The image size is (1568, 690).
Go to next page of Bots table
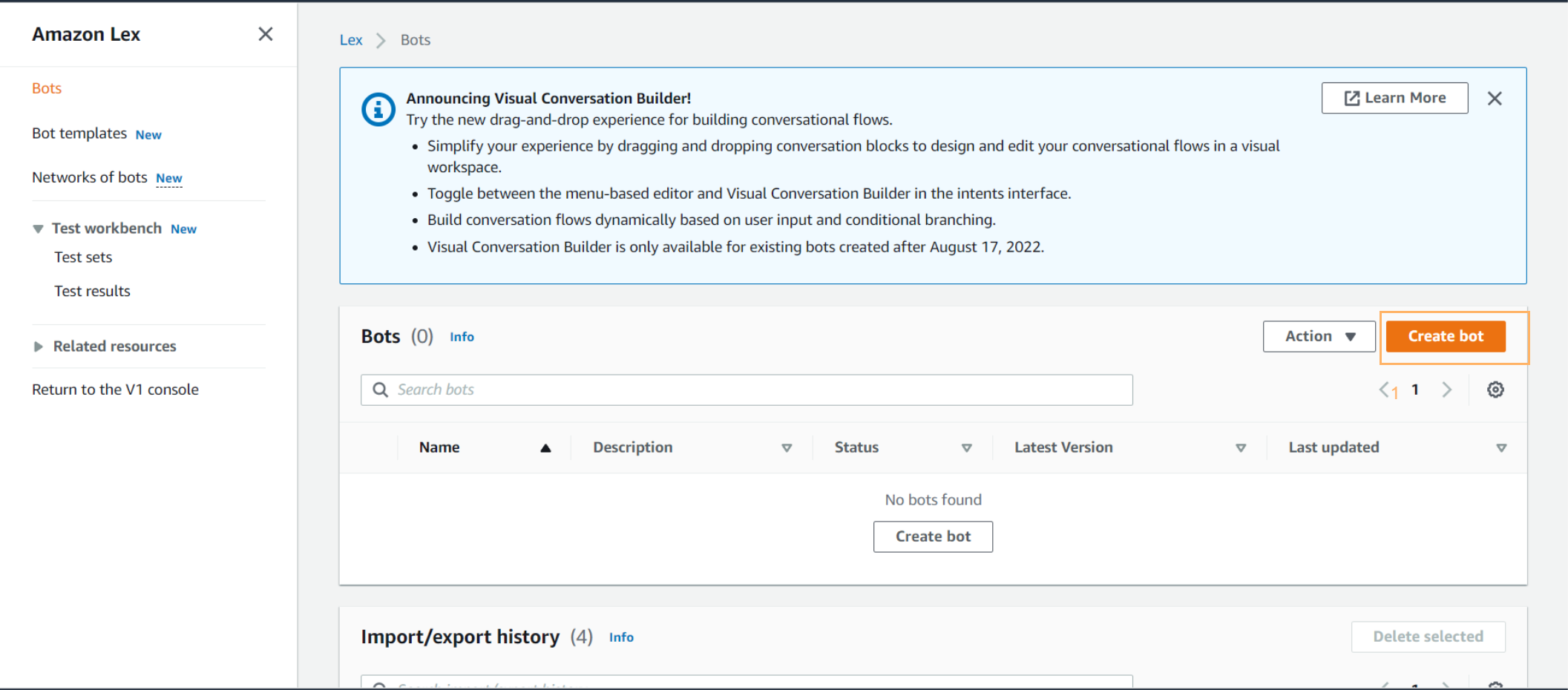(x=1446, y=390)
